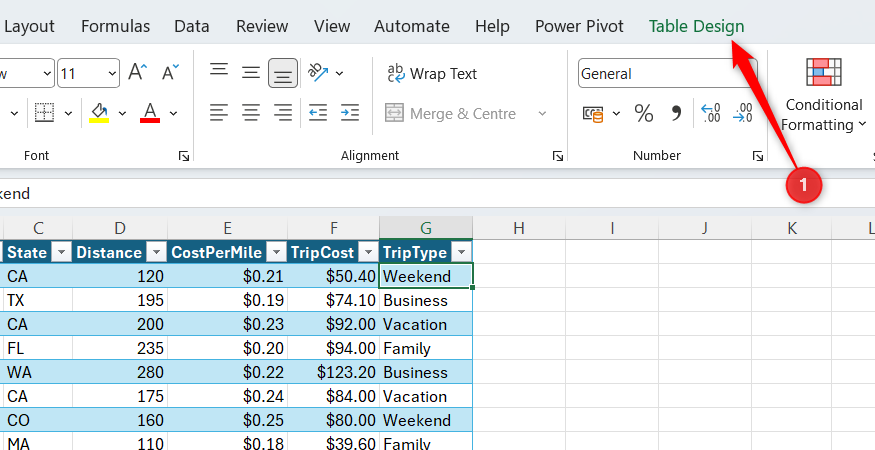The height and width of the screenshot is (450, 875).
Task: Select the cell with distance 195
Action: click(120, 300)
